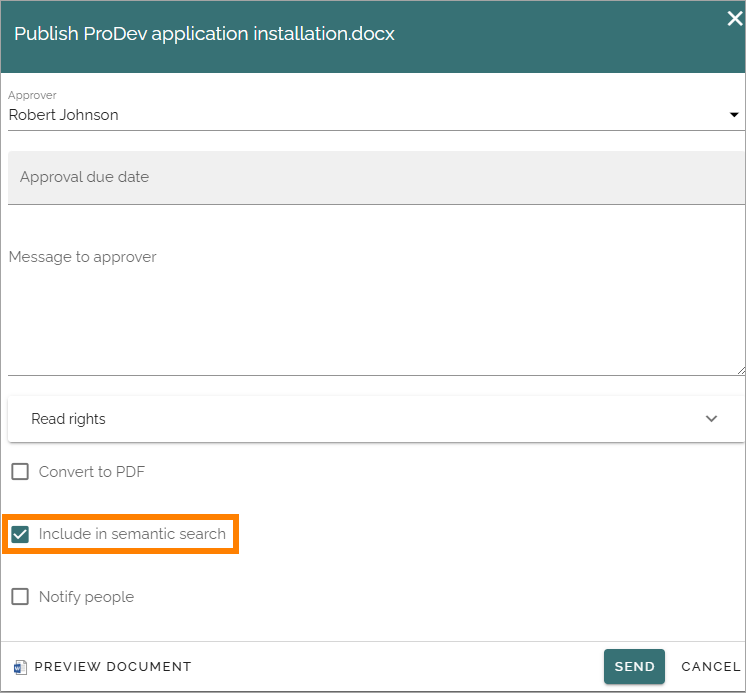Screen dimensions: 746x693
Task: Click the Approver field label
Action: 32,95
